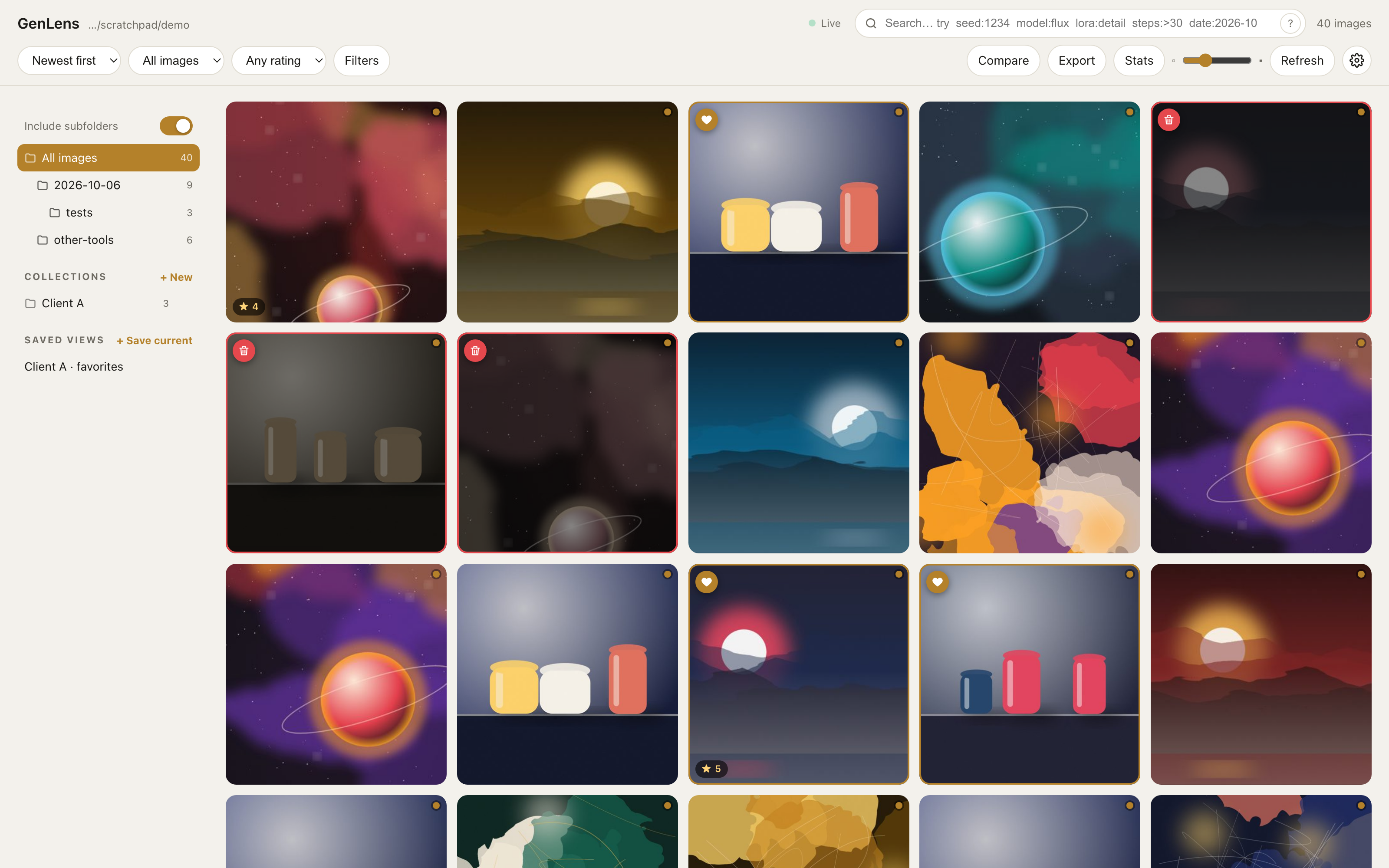Open the All images filter dropdown
This screenshot has width=1389, height=868.
176,60
